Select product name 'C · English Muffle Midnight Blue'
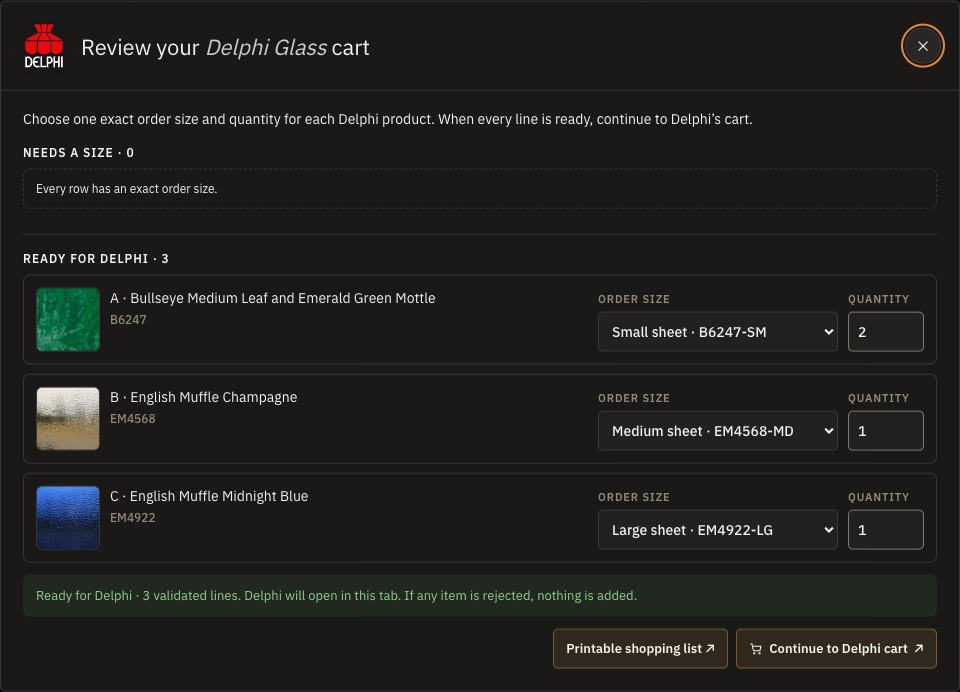The height and width of the screenshot is (692, 960). pyautogui.click(x=209, y=496)
